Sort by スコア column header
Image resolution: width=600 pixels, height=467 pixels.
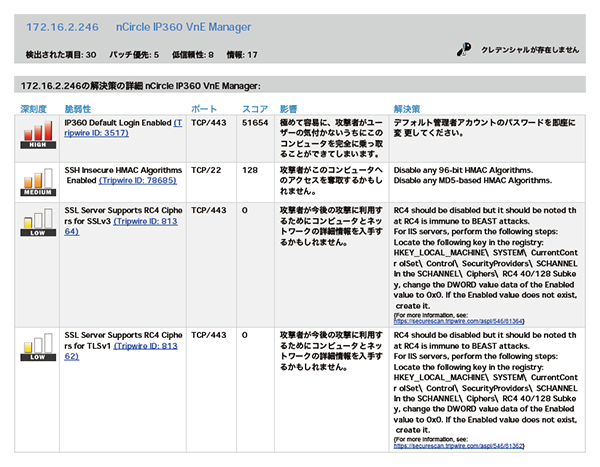pos(255,109)
